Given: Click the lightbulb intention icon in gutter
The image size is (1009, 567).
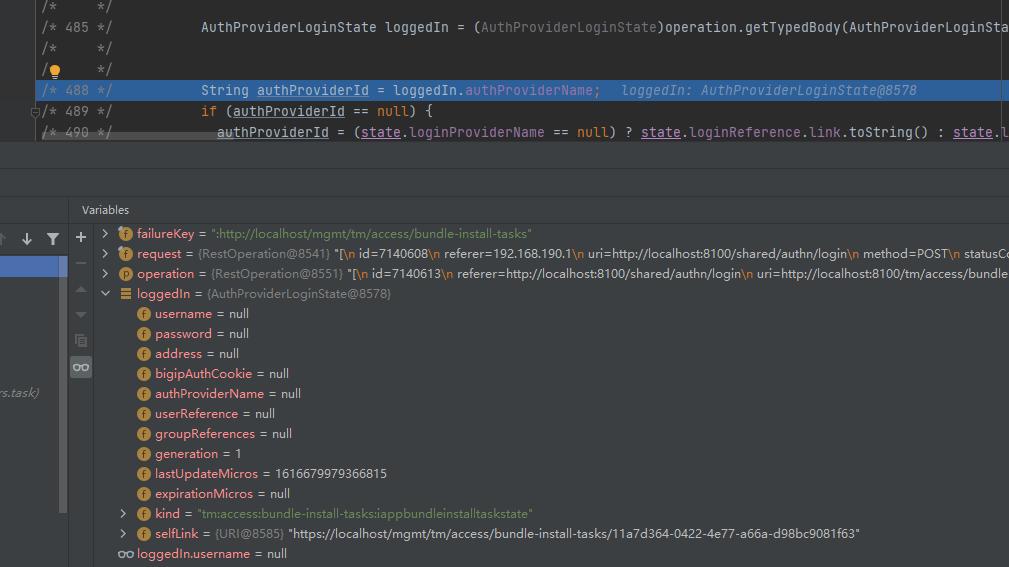Looking at the screenshot, I should (55, 71).
